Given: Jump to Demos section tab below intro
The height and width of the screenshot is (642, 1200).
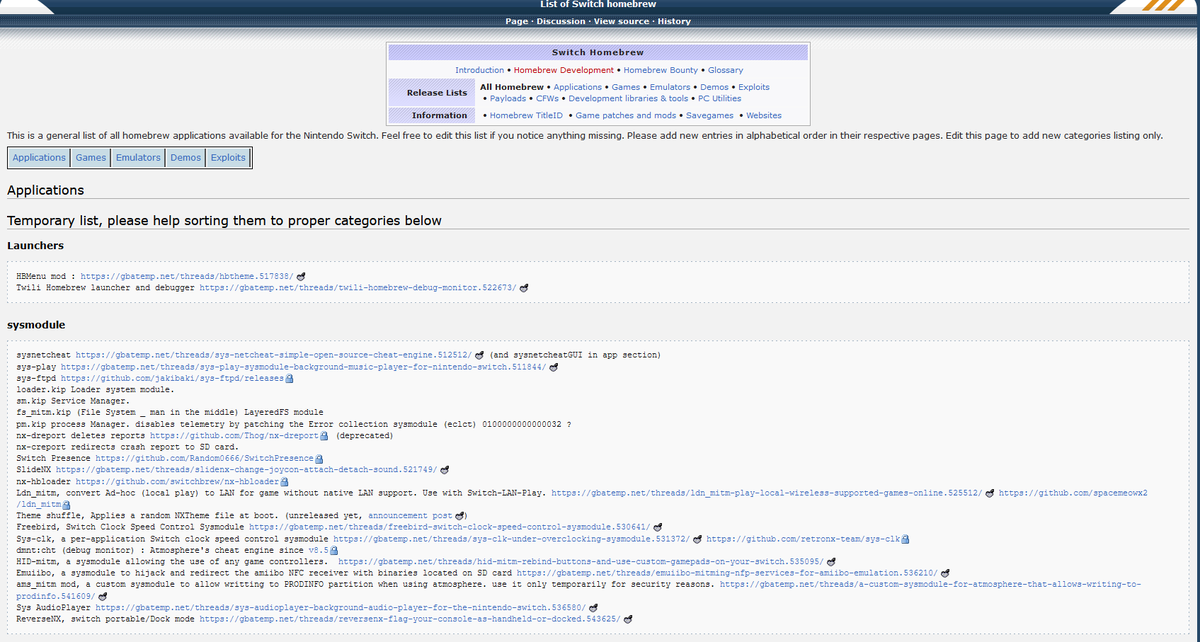Looking at the screenshot, I should [186, 158].
